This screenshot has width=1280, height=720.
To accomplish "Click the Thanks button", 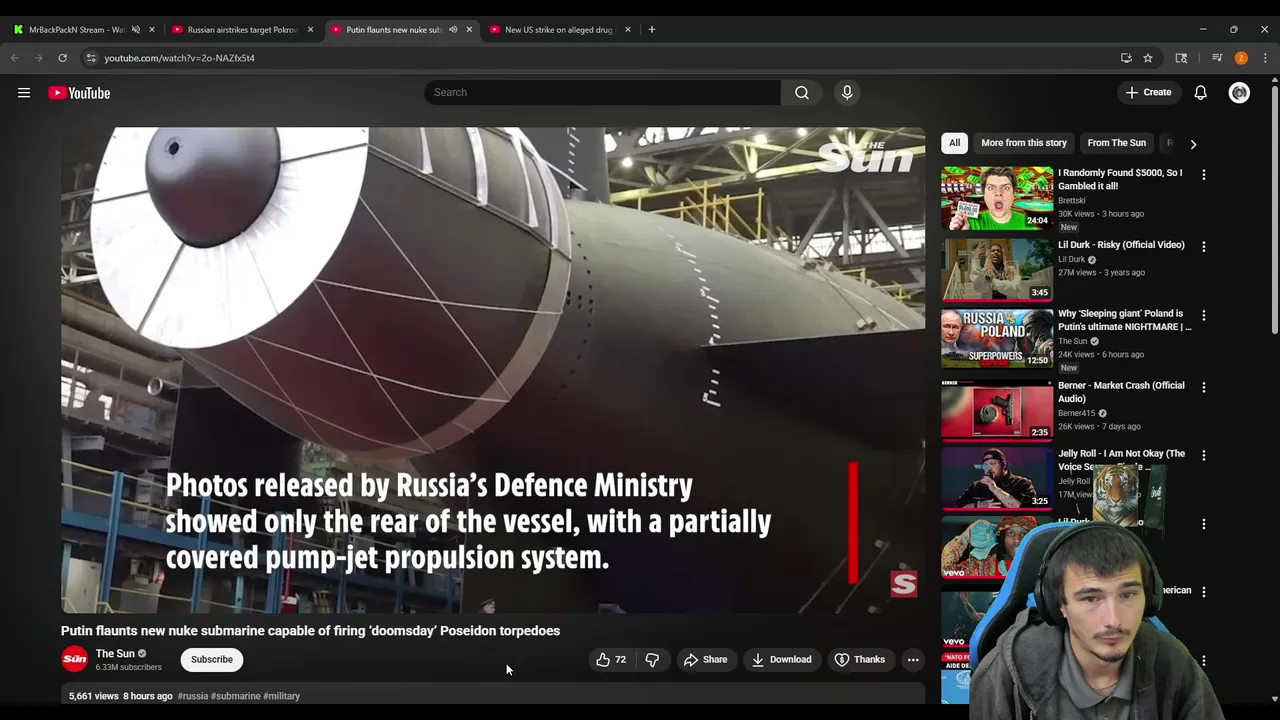I will 859,659.
